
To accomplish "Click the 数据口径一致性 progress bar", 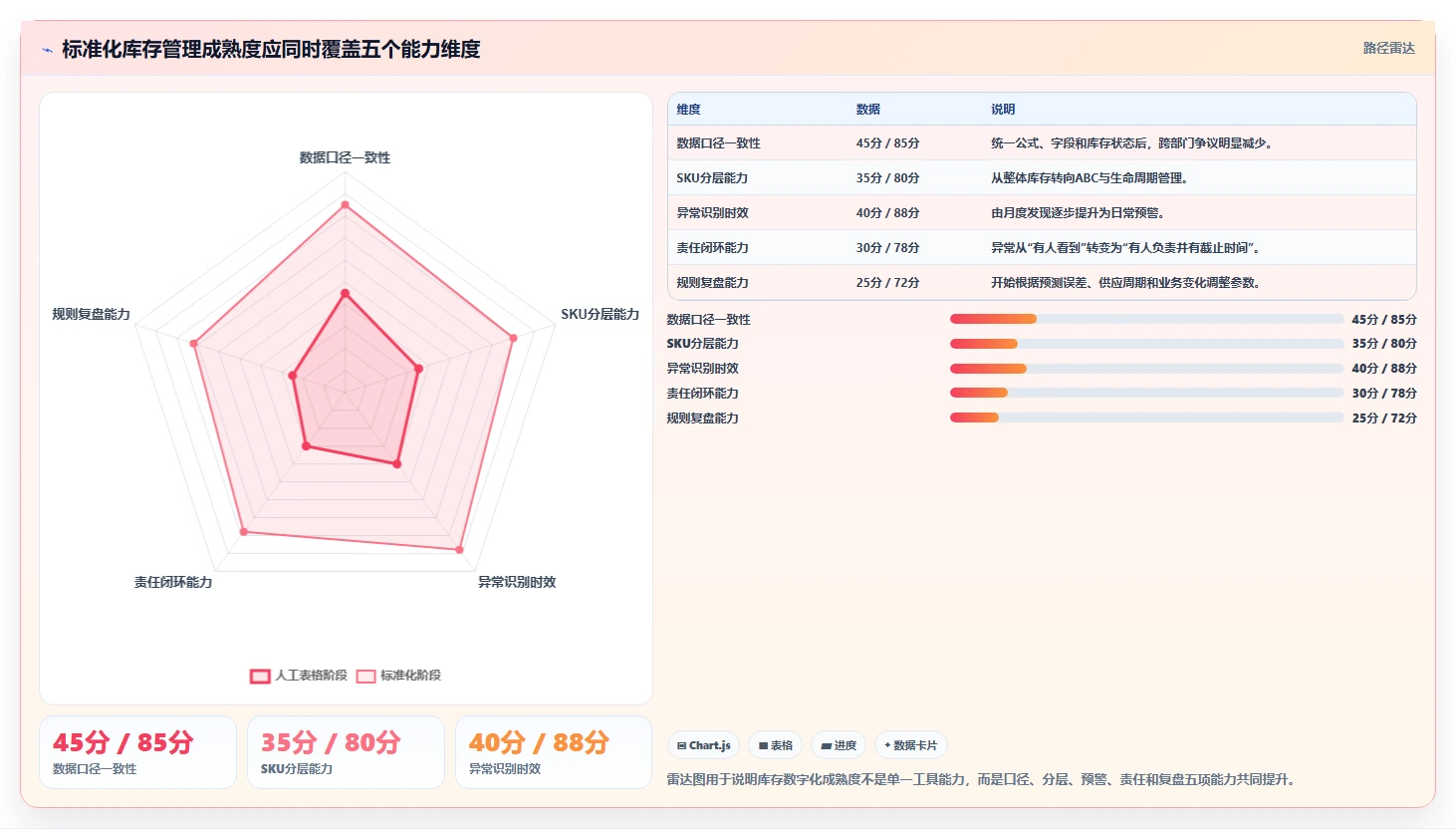I will [x=1146, y=319].
